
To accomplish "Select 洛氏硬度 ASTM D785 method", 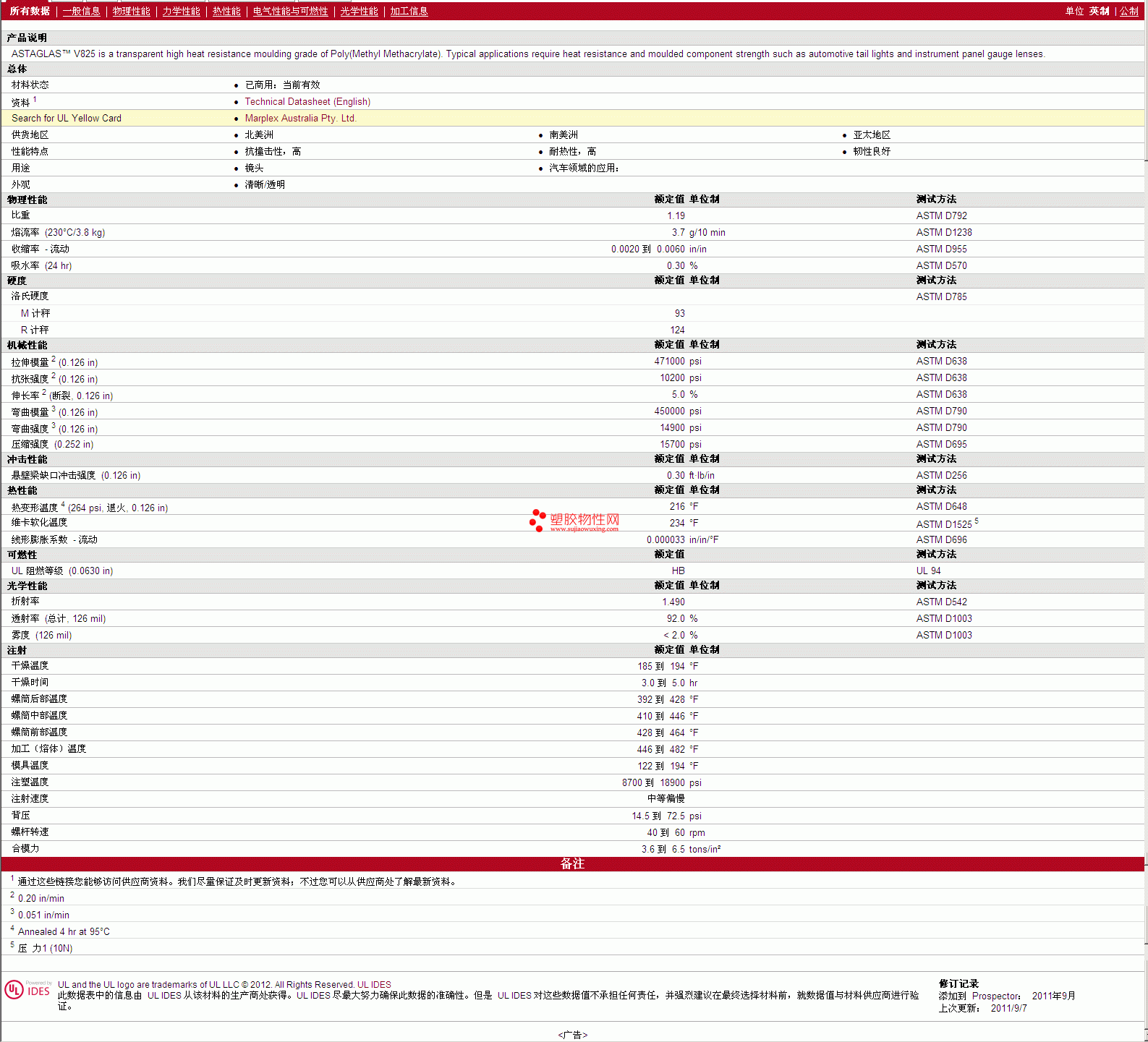I will pyautogui.click(x=941, y=296).
